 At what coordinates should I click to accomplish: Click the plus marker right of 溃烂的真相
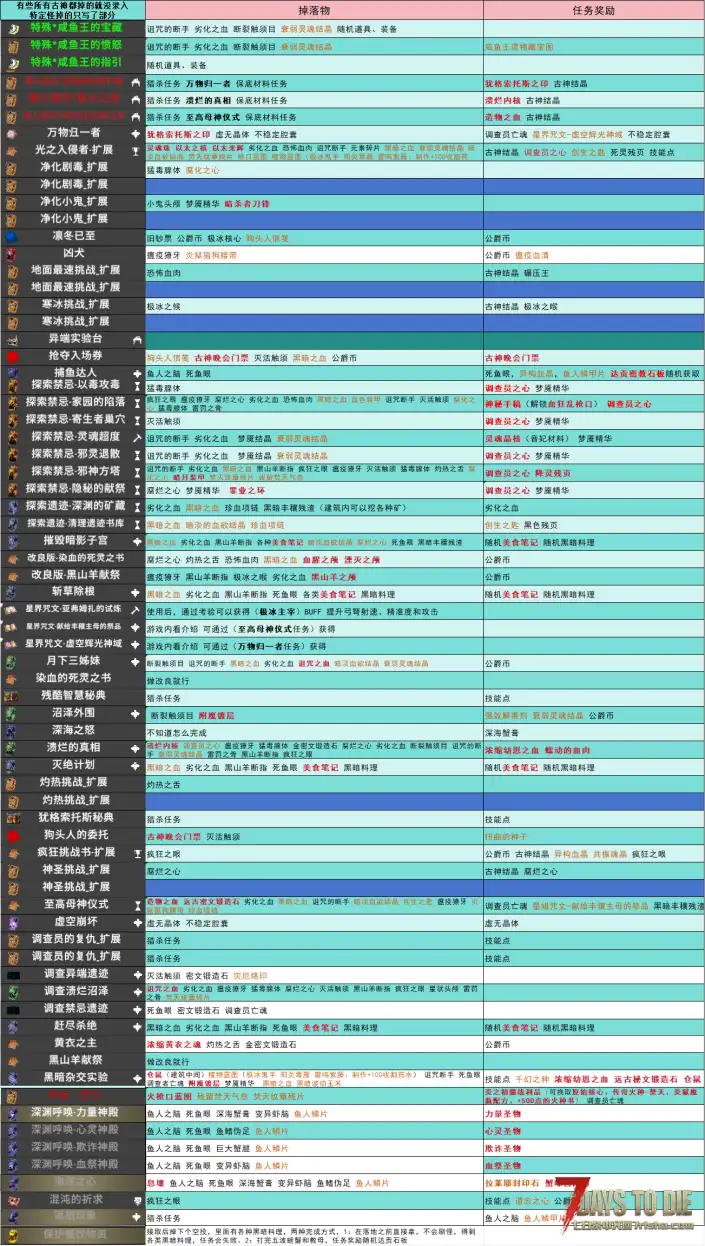pyautogui.click(x=135, y=747)
